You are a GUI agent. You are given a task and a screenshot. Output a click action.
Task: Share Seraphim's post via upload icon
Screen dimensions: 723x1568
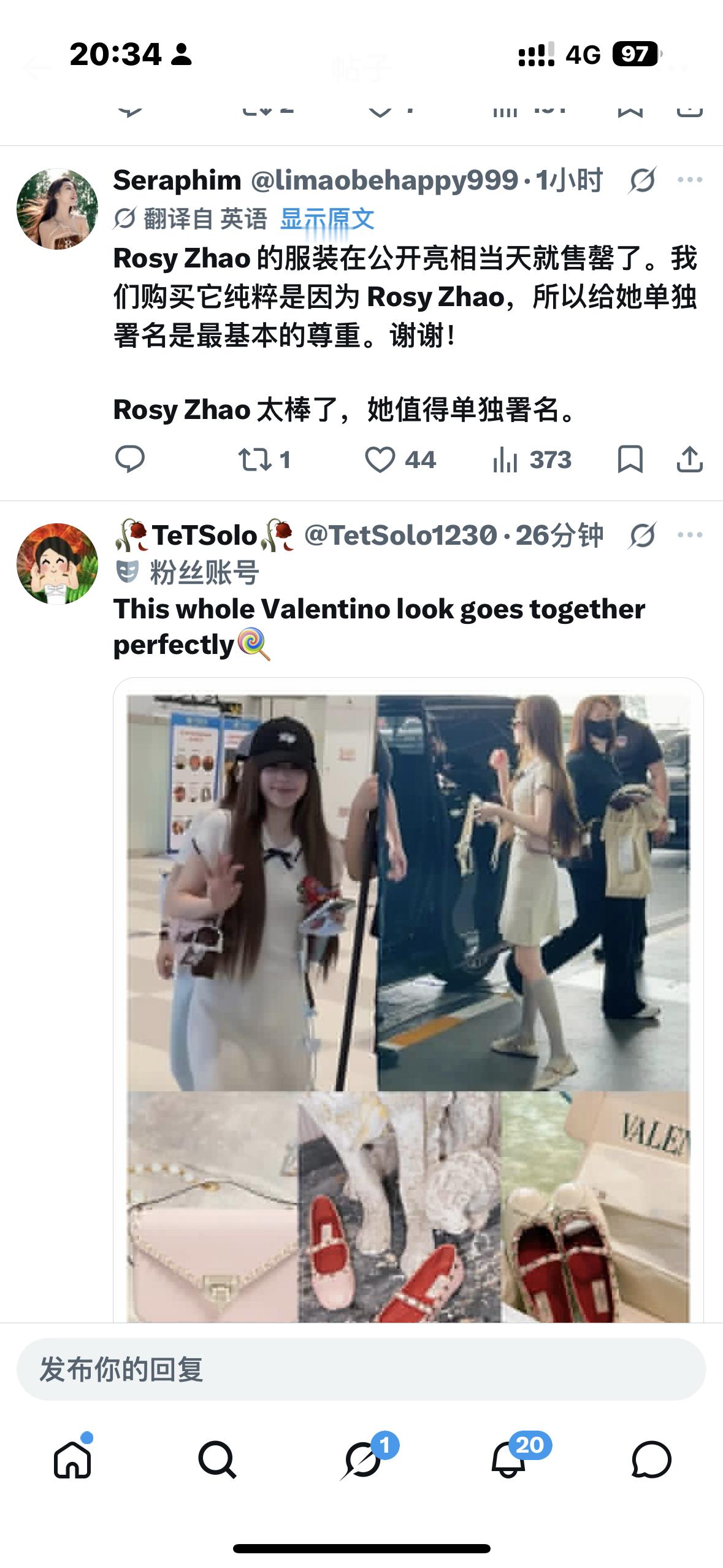pyautogui.click(x=689, y=459)
